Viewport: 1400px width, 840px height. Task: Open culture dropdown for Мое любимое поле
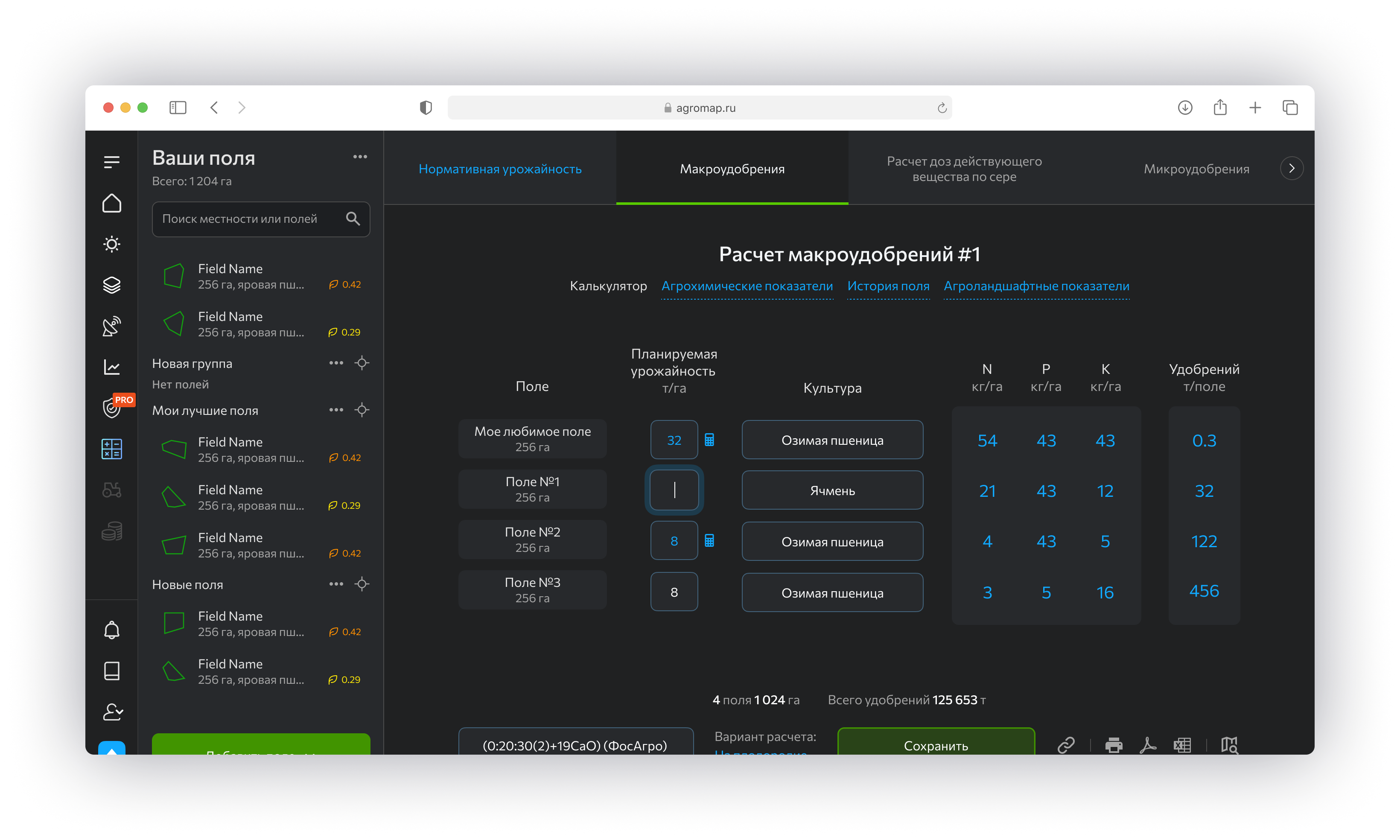[832, 440]
